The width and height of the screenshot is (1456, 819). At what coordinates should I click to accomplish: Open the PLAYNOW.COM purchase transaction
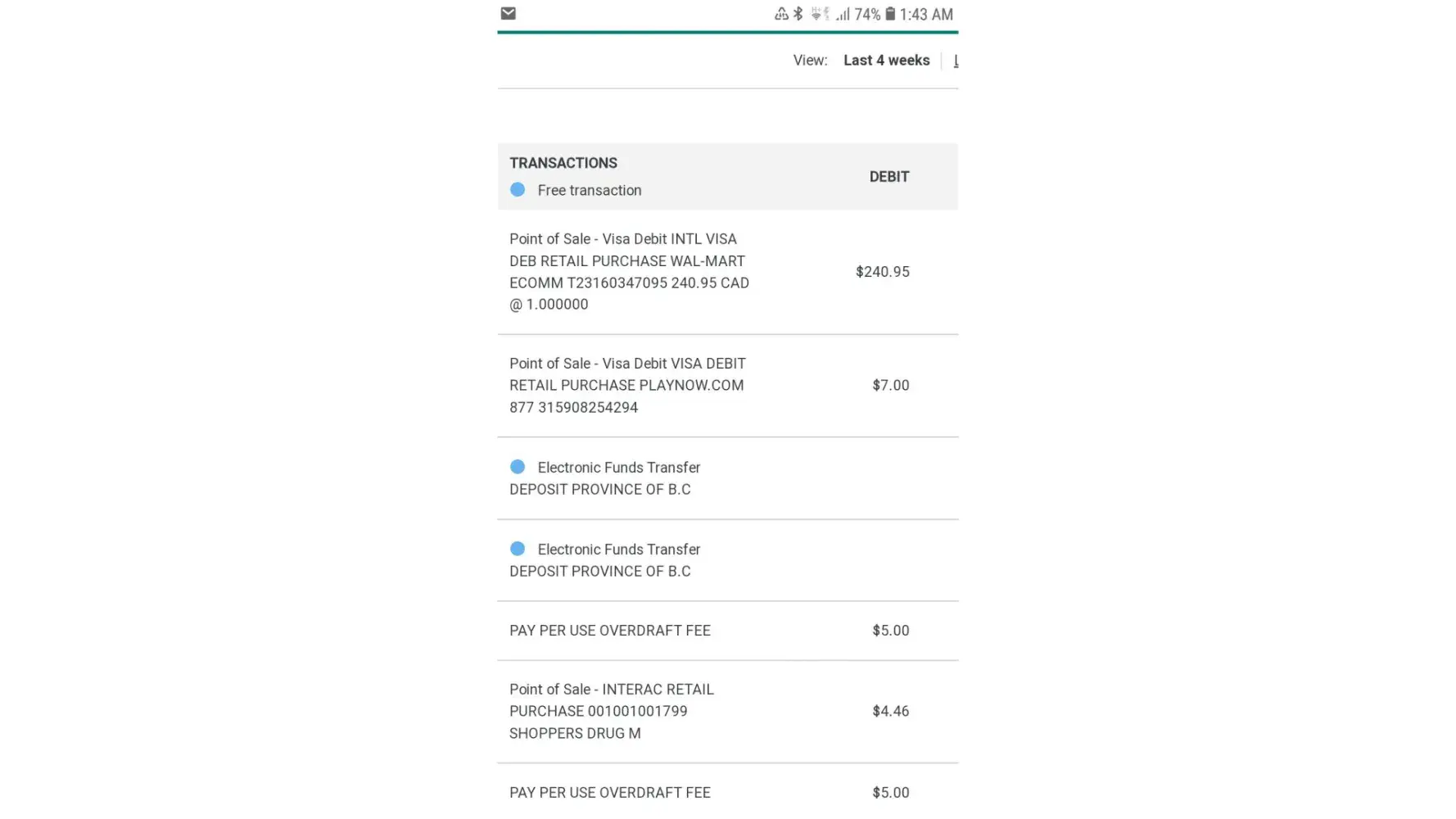point(627,385)
